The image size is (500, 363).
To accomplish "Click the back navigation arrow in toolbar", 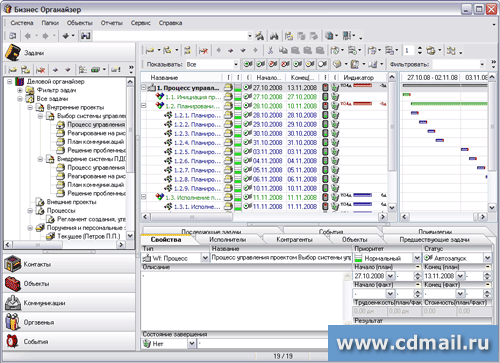I will (x=28, y=36).
